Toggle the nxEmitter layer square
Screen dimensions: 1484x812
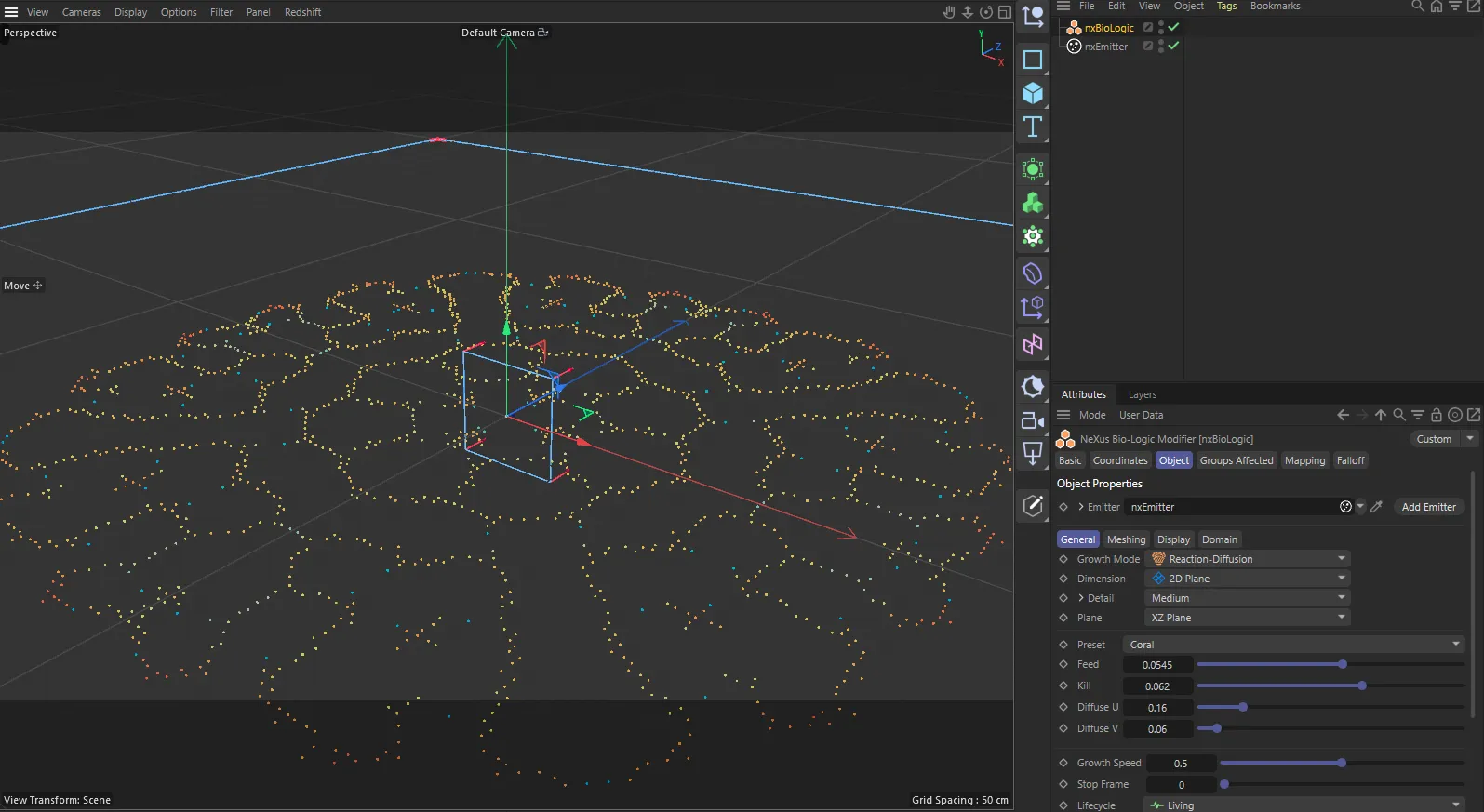[x=1148, y=46]
